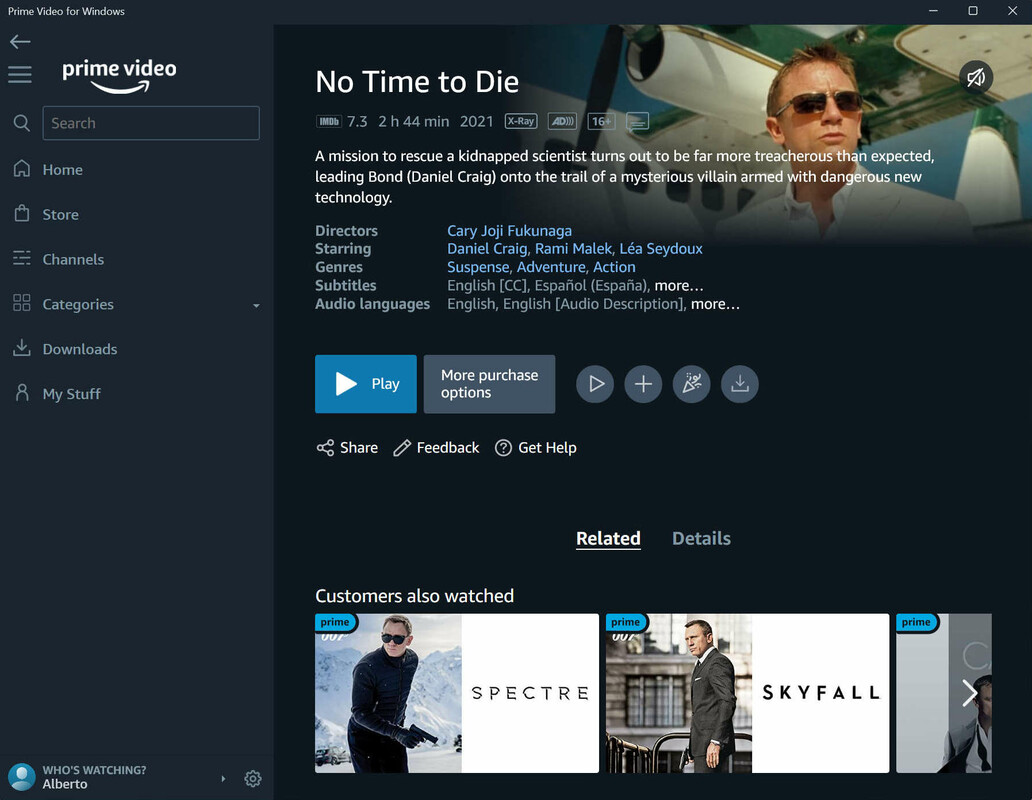Image resolution: width=1032 pixels, height=800 pixels.
Task: Start a Watch Party with celebration icon
Action: (x=691, y=384)
